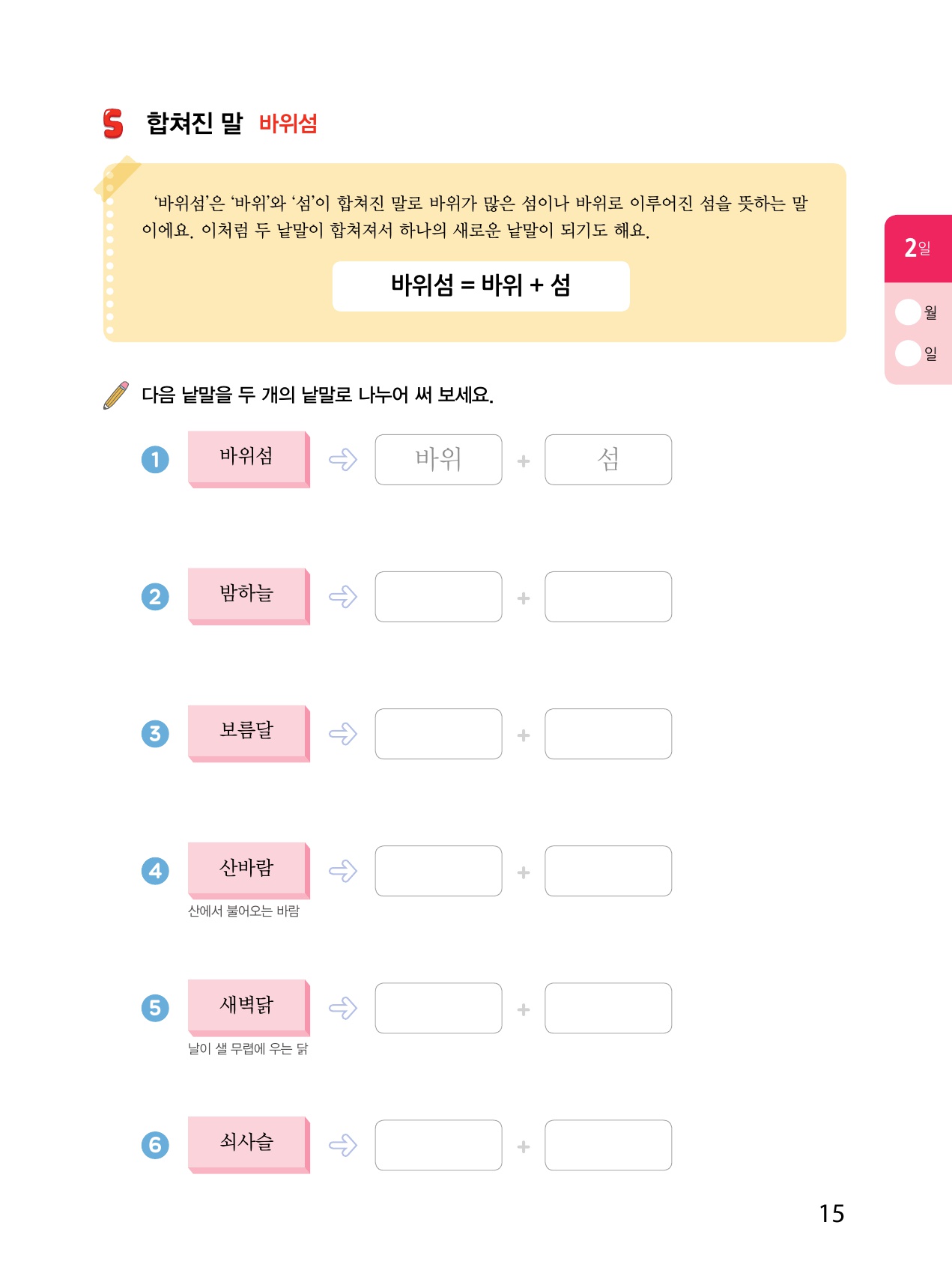This screenshot has width=952, height=1273.
Task: Click the pink 산바람 word card
Action: click(247, 869)
